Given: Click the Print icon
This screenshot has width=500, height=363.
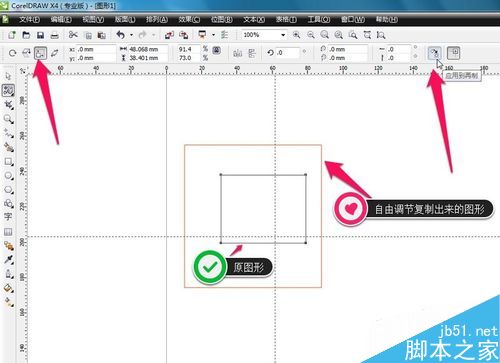Looking at the screenshot, I should (55, 35).
